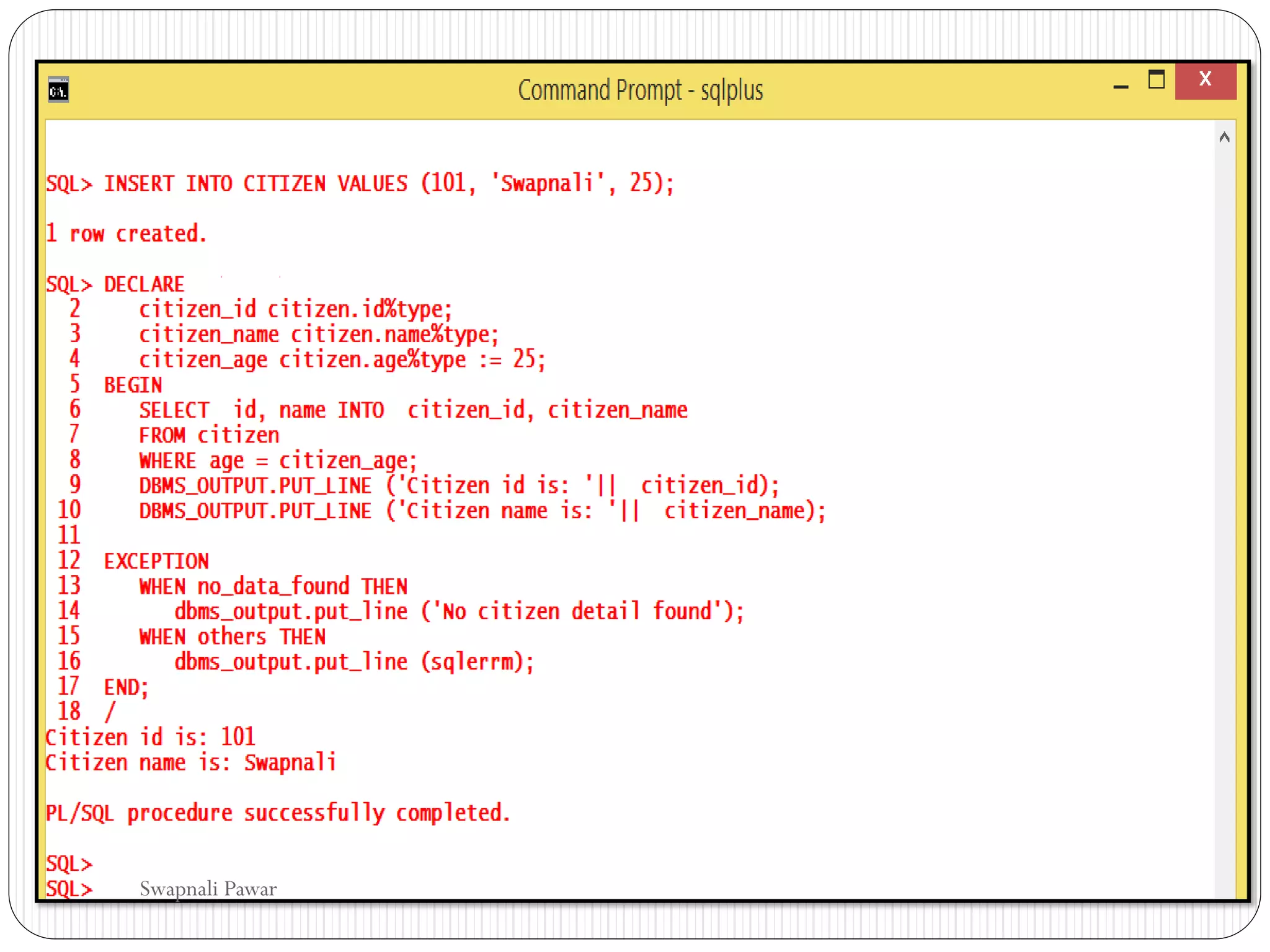This screenshot has width=1270, height=952.
Task: Click the EXCEPTION keyword on line 12
Action: coord(156,561)
